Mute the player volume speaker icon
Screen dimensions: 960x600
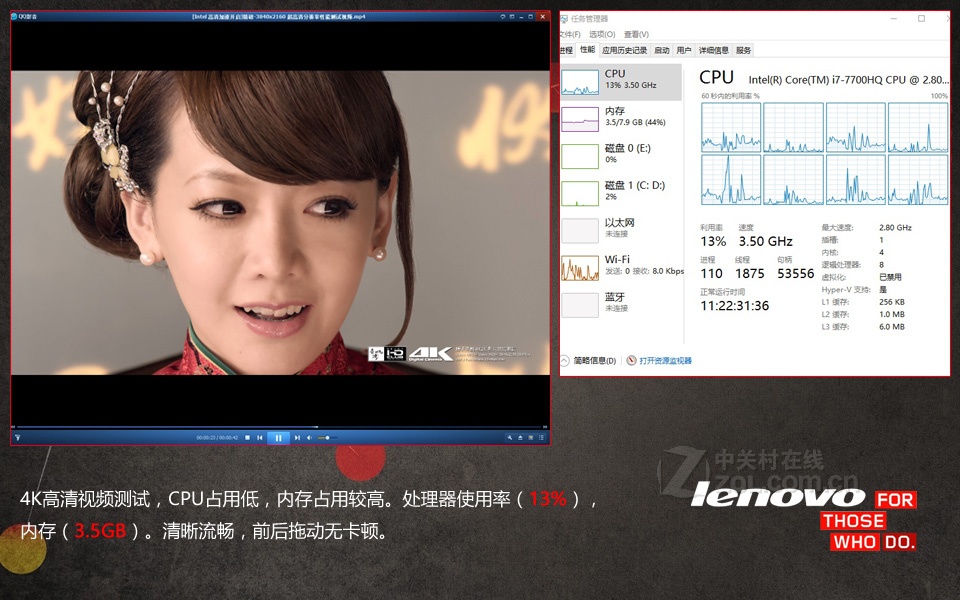pyautogui.click(x=310, y=437)
